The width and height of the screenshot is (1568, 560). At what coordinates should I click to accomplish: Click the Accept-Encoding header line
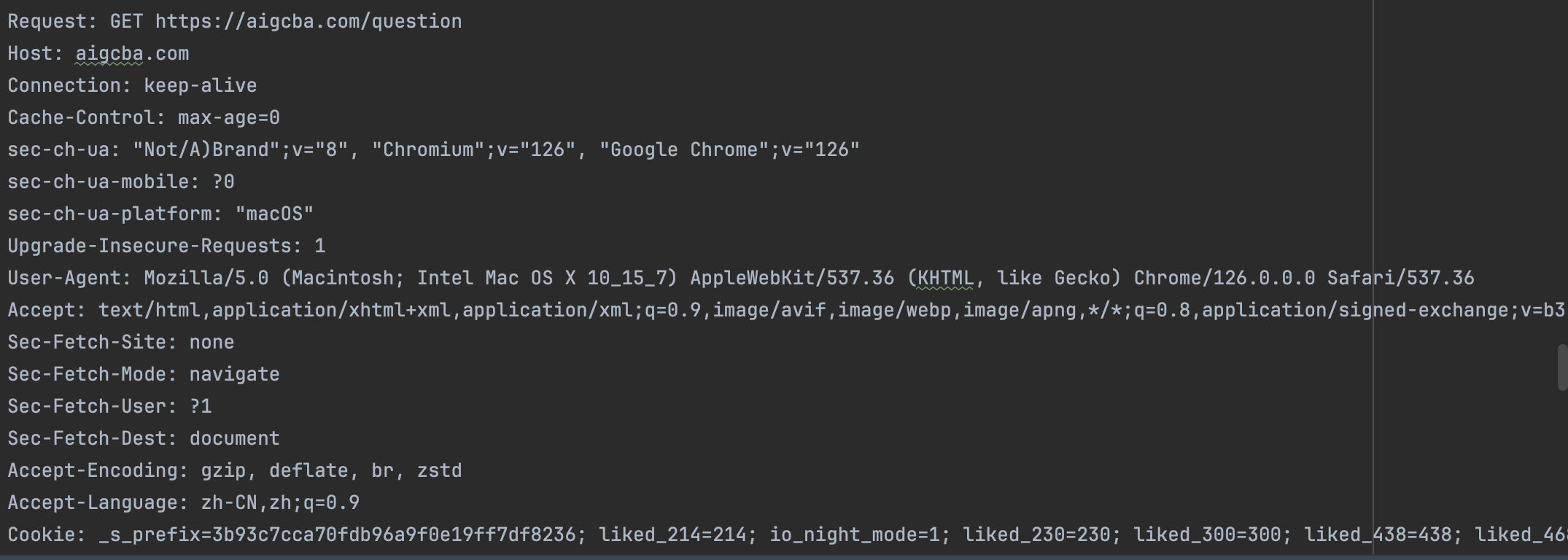234,471
